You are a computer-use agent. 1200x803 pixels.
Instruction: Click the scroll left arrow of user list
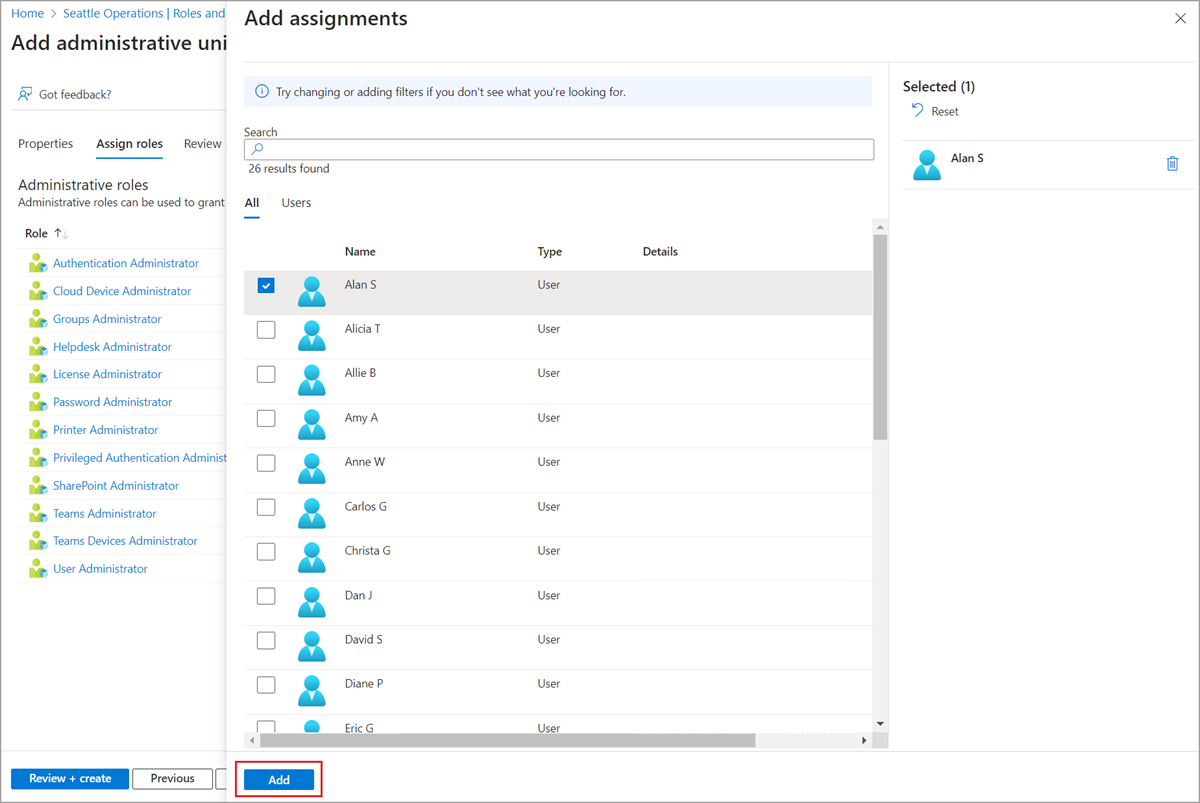coord(251,740)
